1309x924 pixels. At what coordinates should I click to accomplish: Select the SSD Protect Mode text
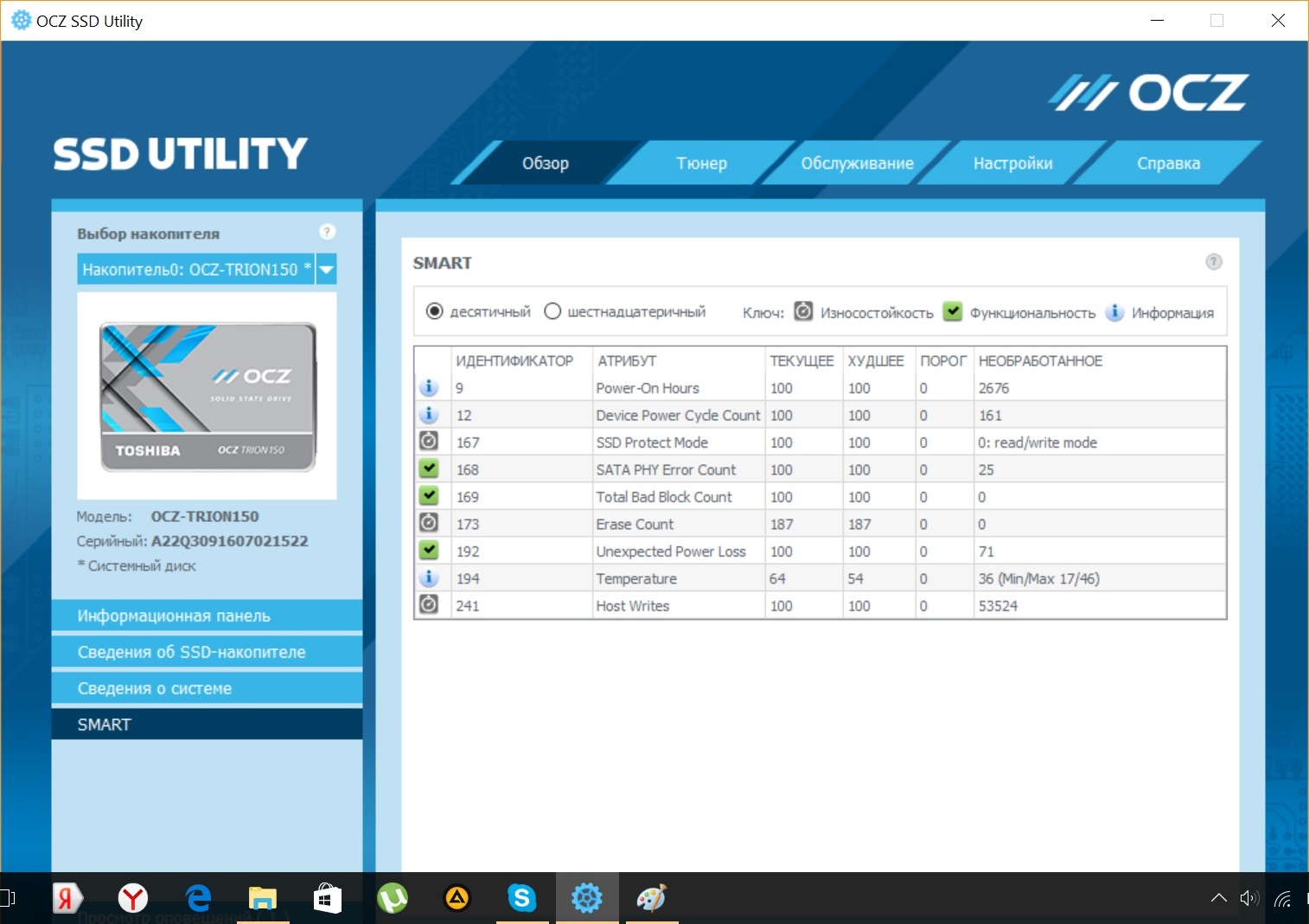point(652,443)
